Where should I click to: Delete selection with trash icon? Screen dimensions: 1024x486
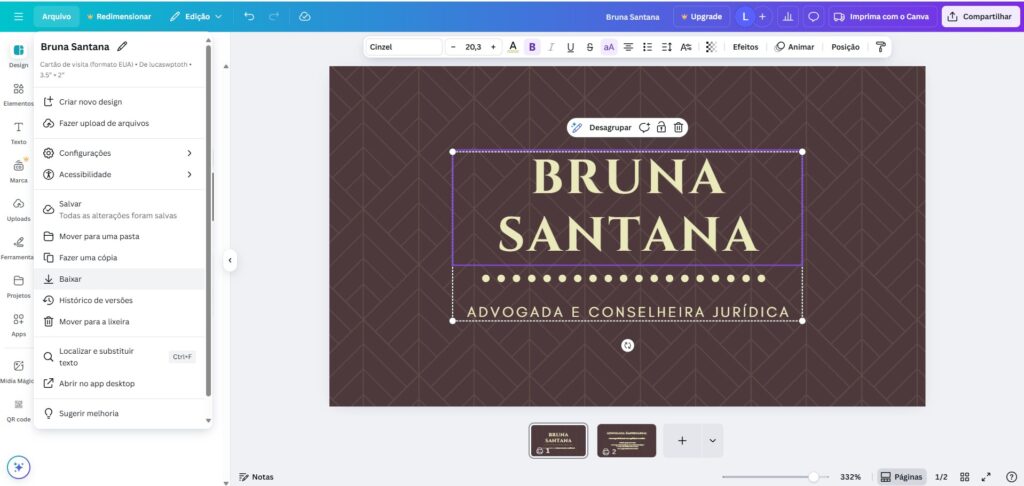(x=679, y=127)
